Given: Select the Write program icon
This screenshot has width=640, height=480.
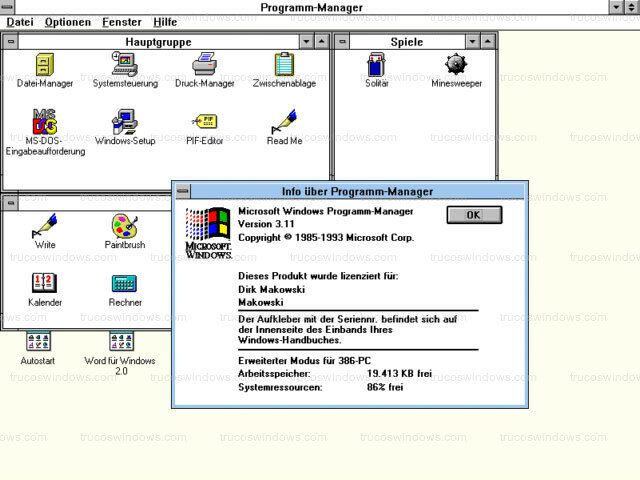Looking at the screenshot, I should (44, 226).
